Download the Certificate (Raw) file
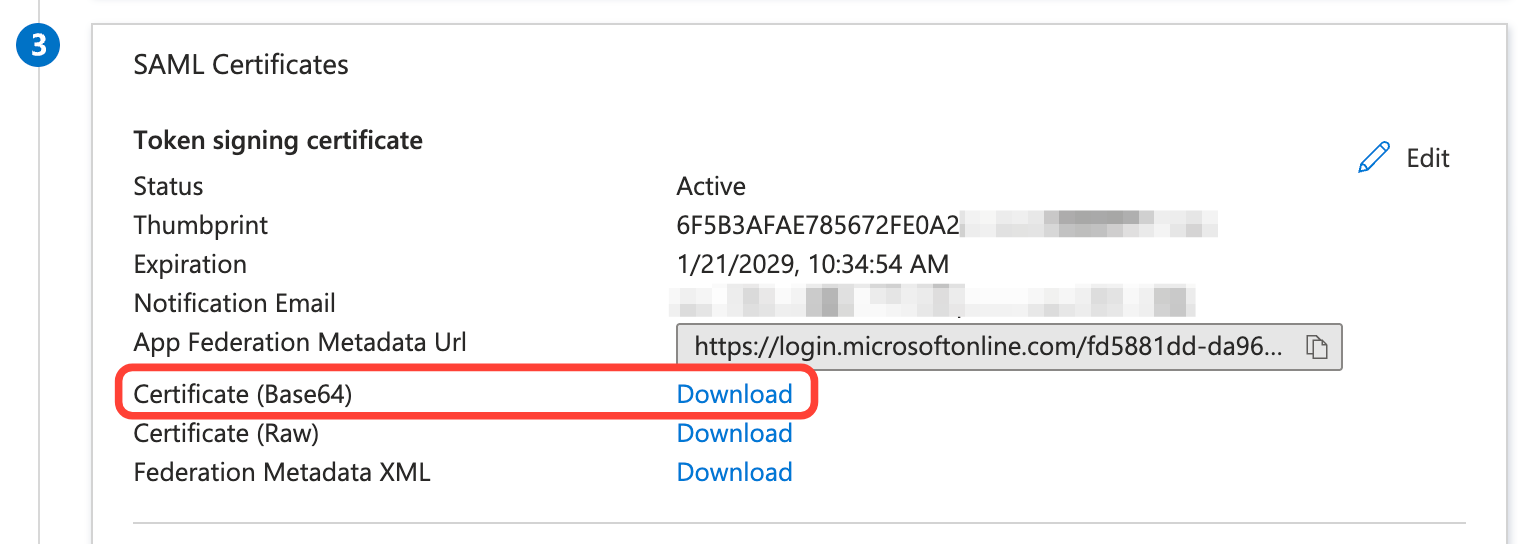 [x=734, y=433]
